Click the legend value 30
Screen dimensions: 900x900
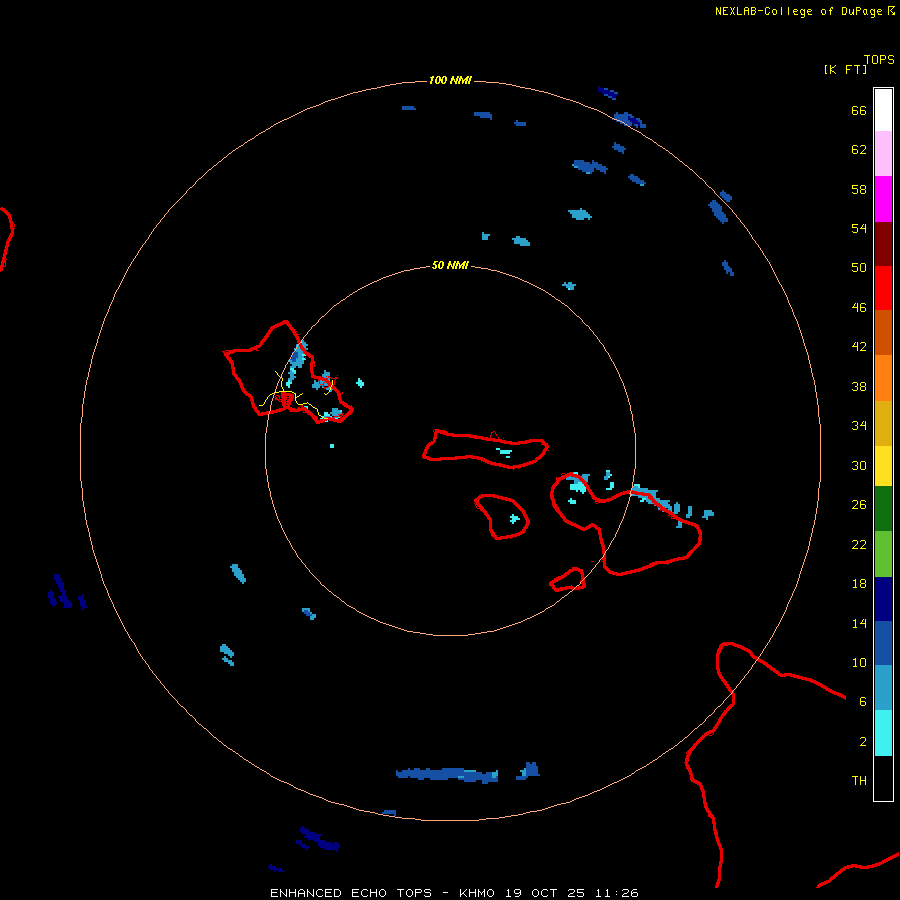click(x=859, y=465)
